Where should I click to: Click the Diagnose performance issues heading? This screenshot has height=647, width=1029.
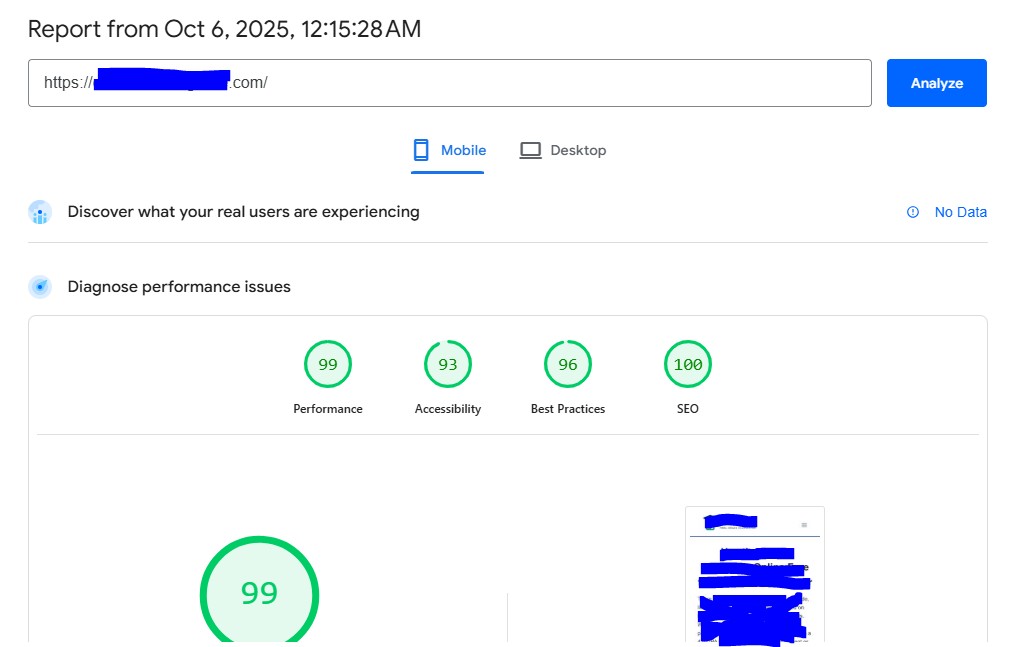tap(179, 287)
